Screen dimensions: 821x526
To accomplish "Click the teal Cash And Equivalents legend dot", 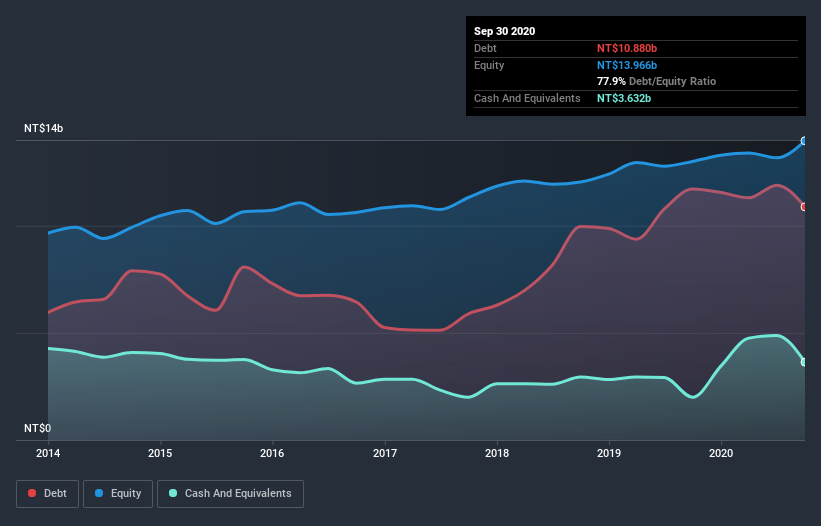I will click(x=174, y=493).
